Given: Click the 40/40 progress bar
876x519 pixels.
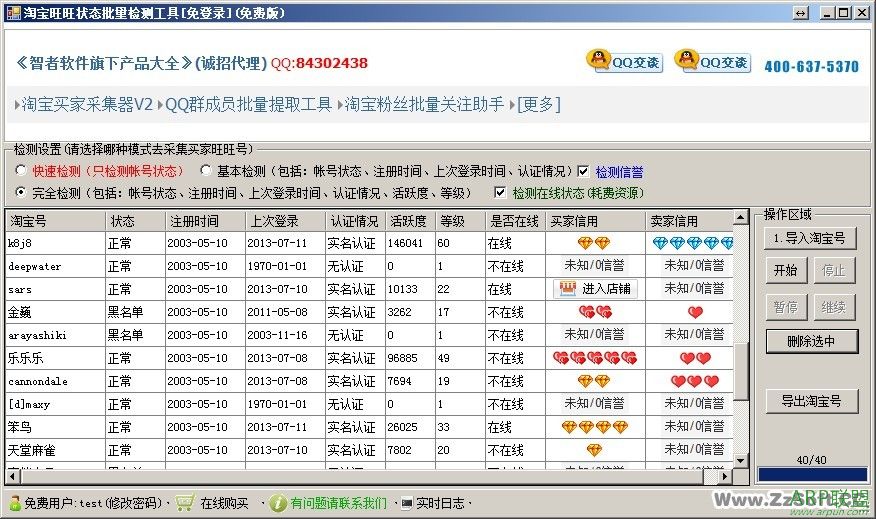Looking at the screenshot, I should (x=812, y=474).
